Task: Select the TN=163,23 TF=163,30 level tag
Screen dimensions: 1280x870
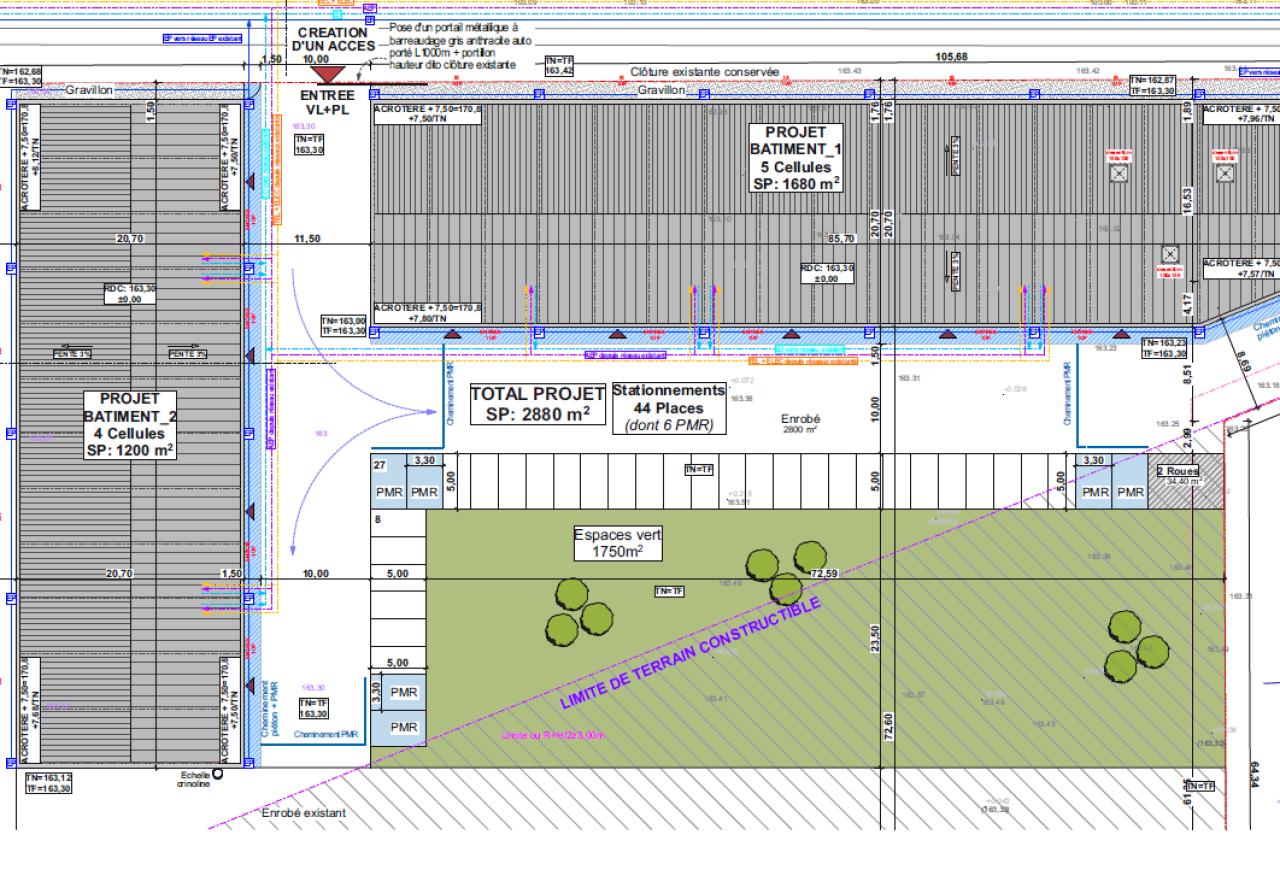Action: (x=1166, y=348)
